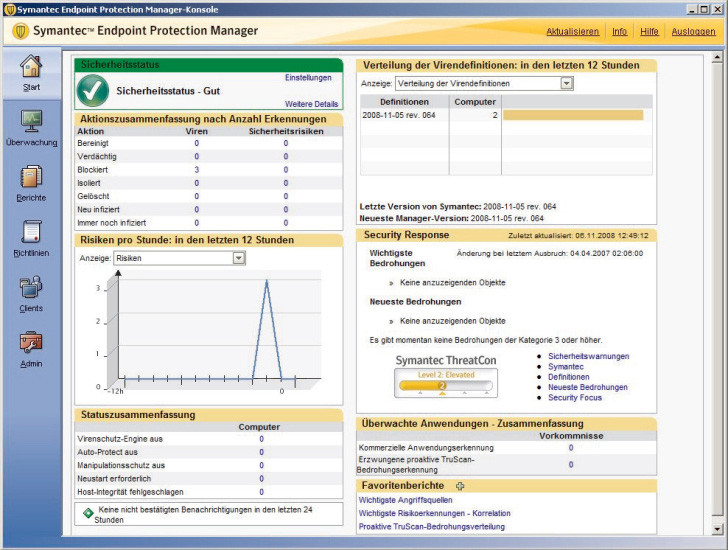Click Verdächtig Viren count 0
The height and width of the screenshot is (550, 728).
(x=196, y=156)
